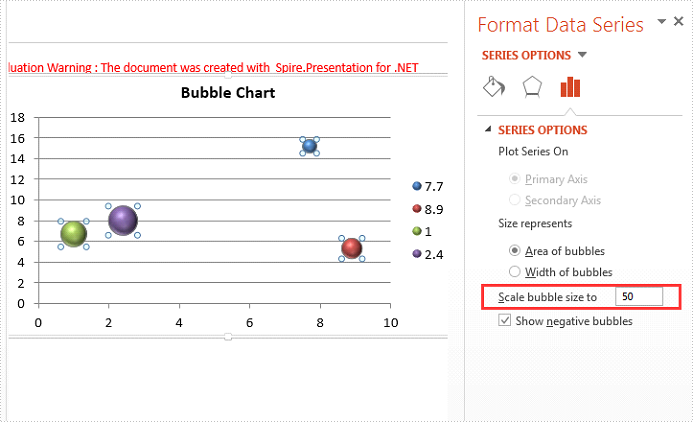Select Area of bubbles option

tap(514, 251)
